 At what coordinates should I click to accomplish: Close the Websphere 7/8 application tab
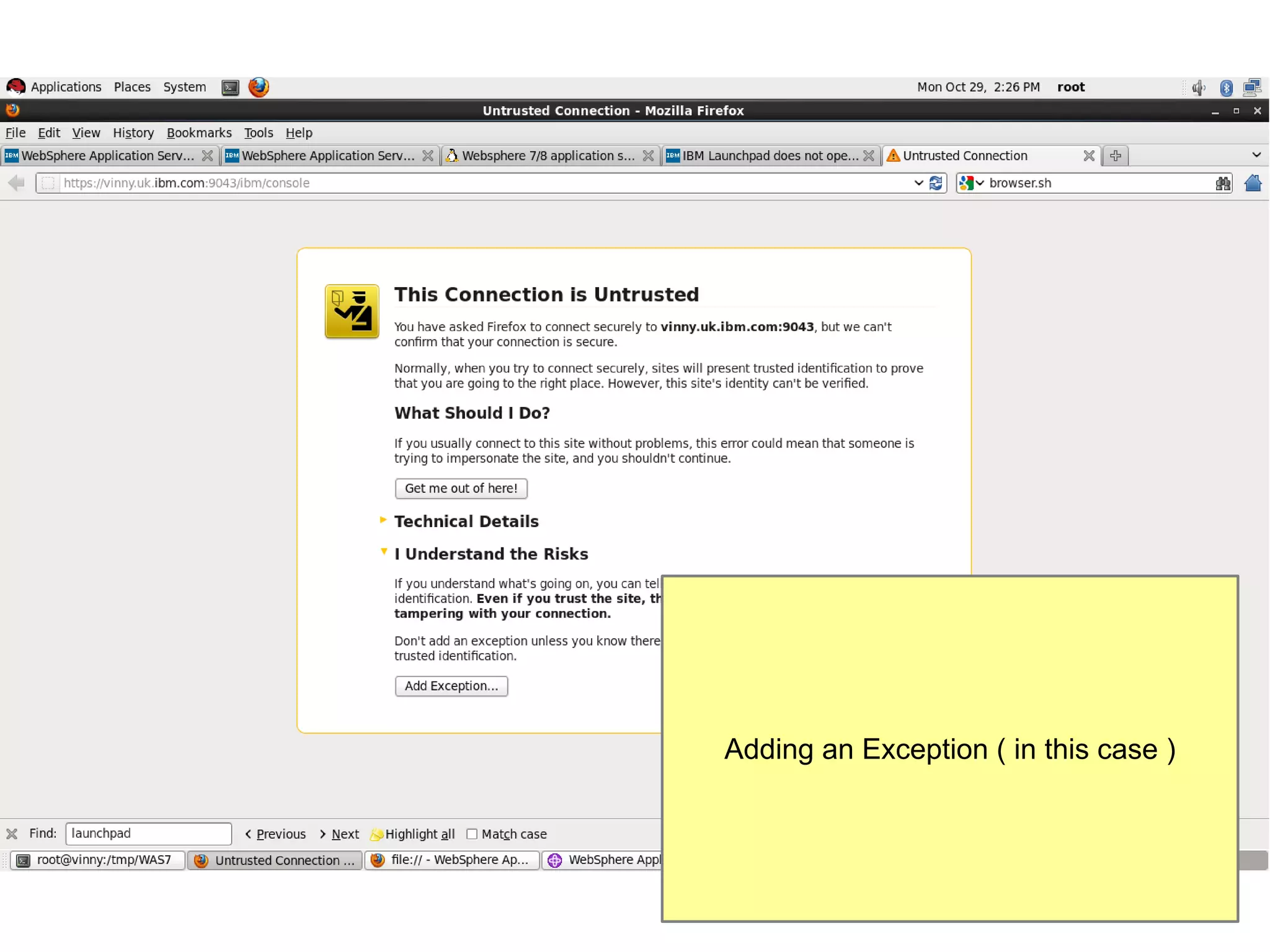[x=648, y=156]
